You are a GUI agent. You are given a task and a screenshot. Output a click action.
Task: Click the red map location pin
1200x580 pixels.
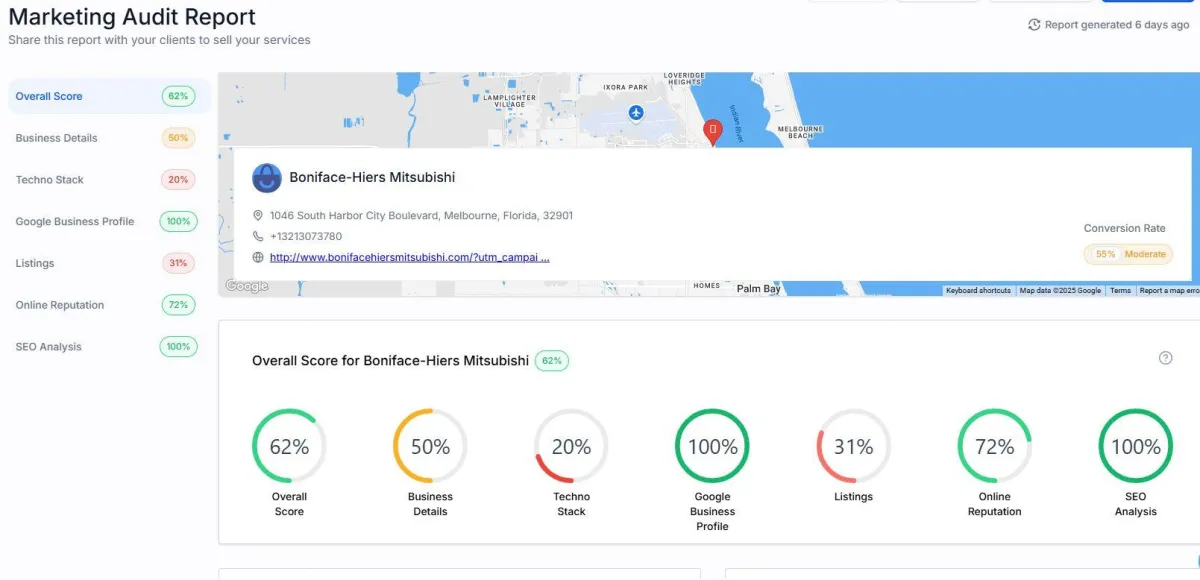click(x=713, y=132)
